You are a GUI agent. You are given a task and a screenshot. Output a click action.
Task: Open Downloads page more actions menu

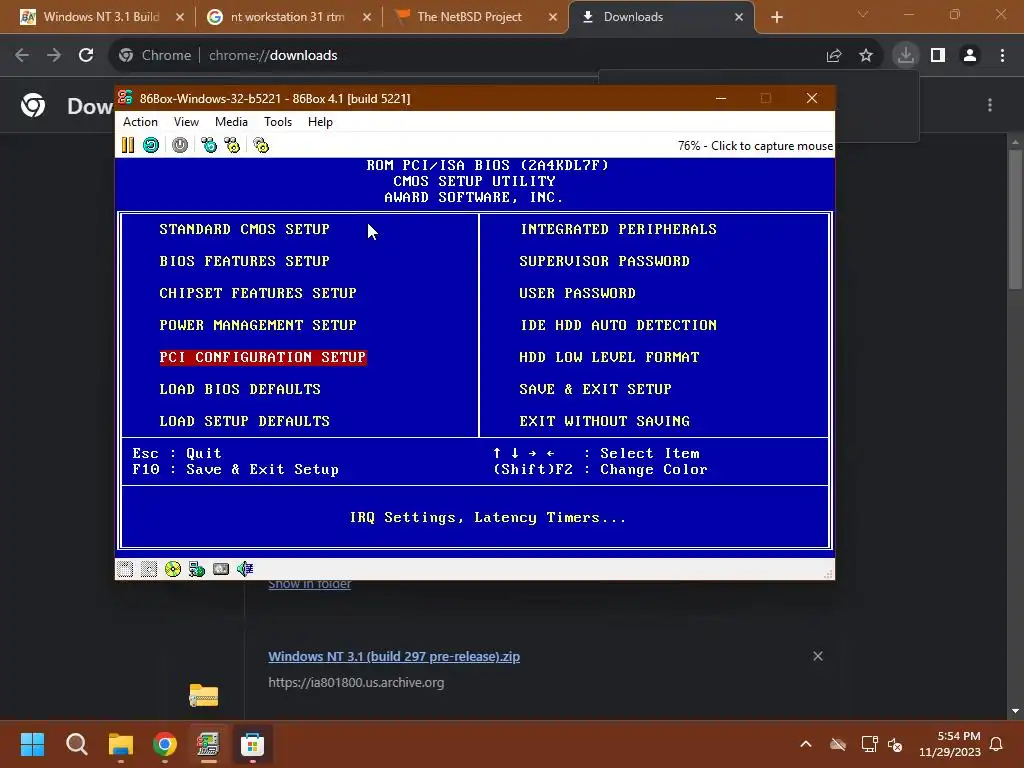coord(990,105)
